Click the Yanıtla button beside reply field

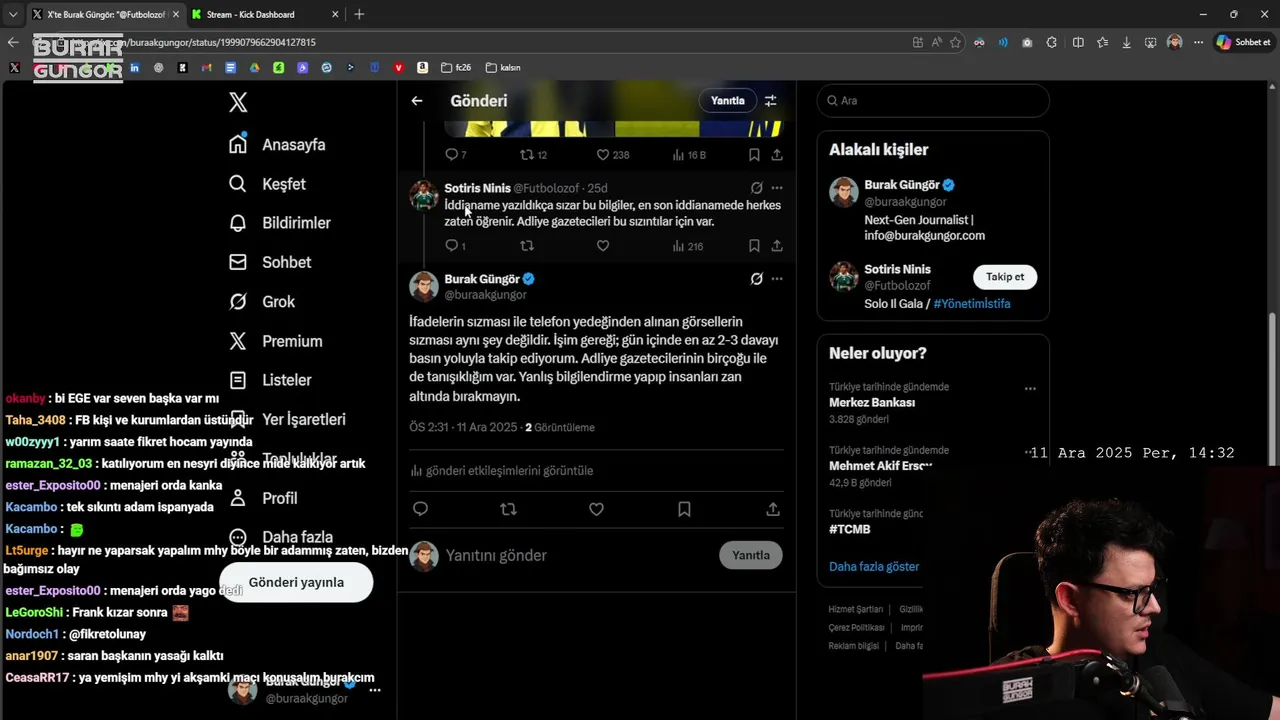click(751, 555)
